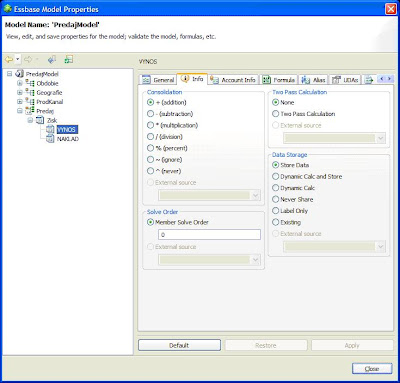Switch to the Info tab
400x383 pixels.
tap(192, 79)
